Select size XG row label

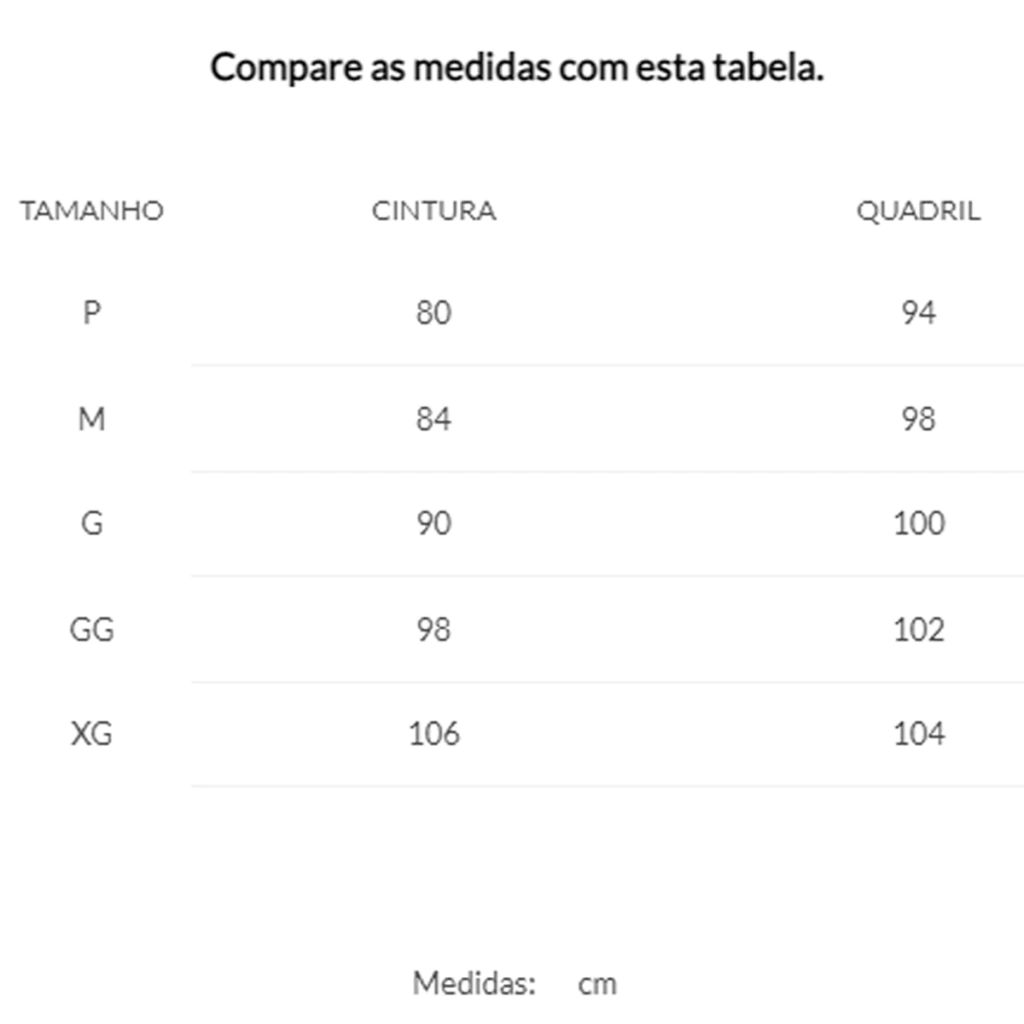[91, 733]
